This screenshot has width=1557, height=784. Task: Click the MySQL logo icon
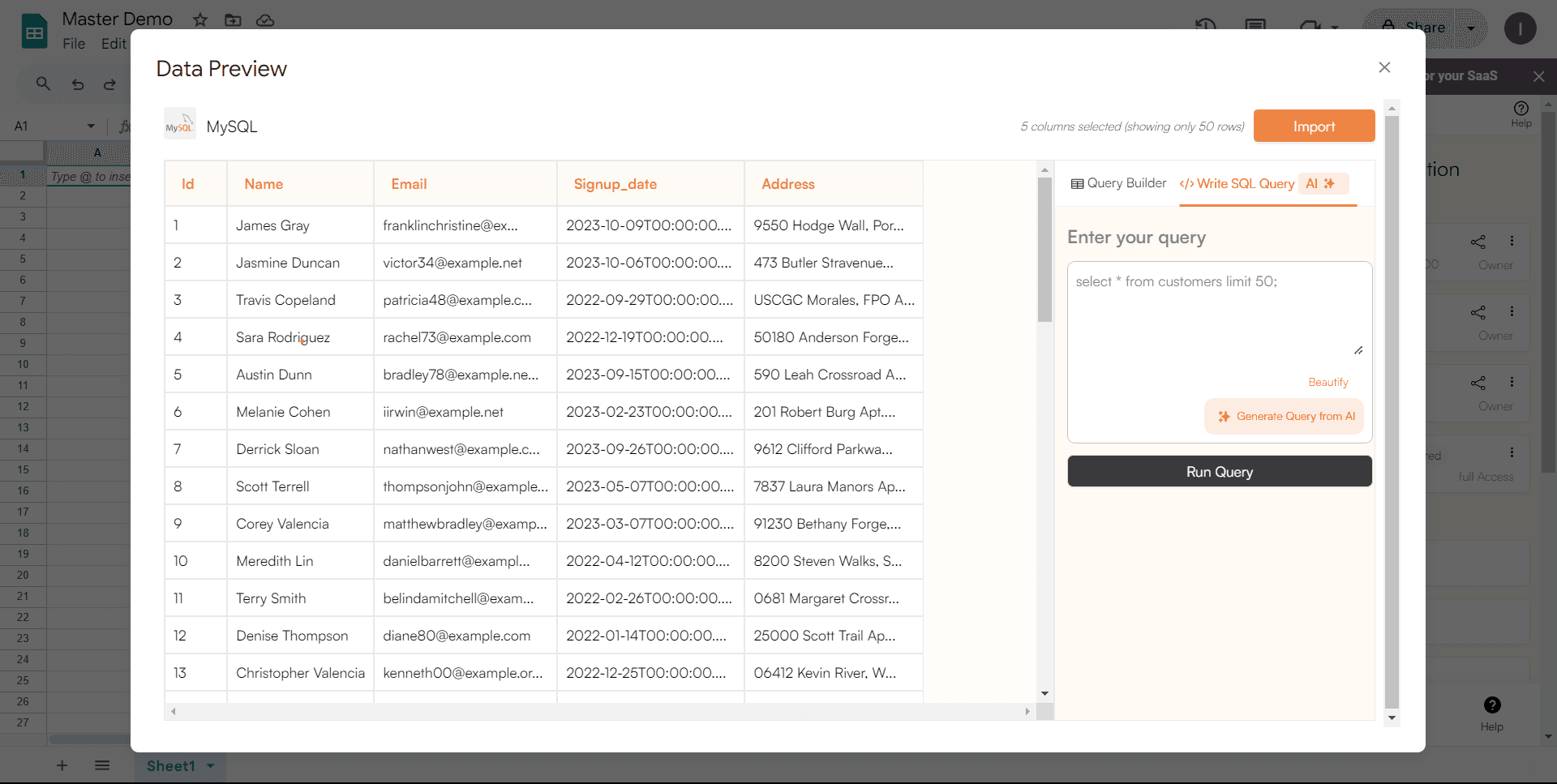click(x=179, y=124)
